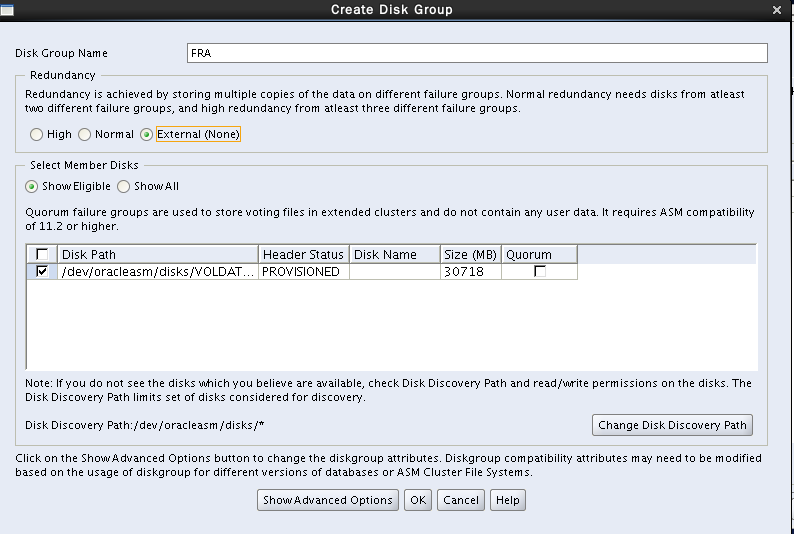Select High redundancy option

tap(37, 134)
